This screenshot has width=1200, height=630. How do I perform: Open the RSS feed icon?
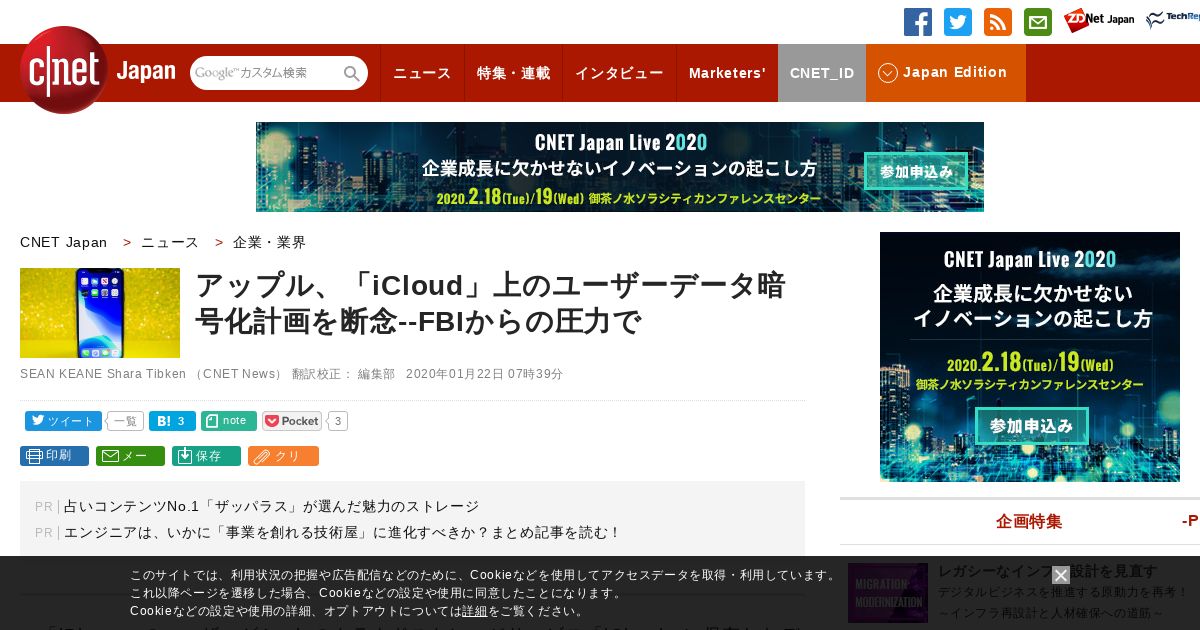[x=998, y=22]
